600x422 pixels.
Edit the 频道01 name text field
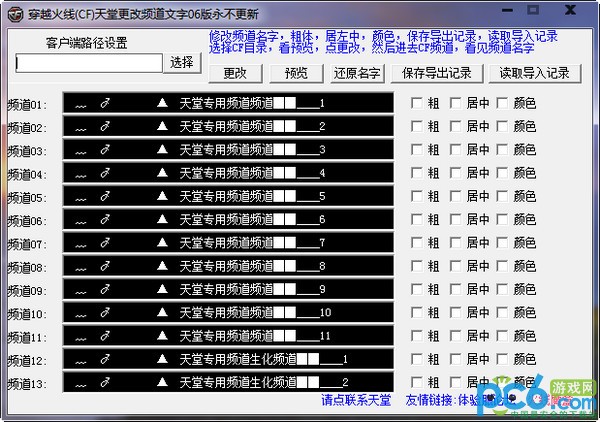coord(228,103)
